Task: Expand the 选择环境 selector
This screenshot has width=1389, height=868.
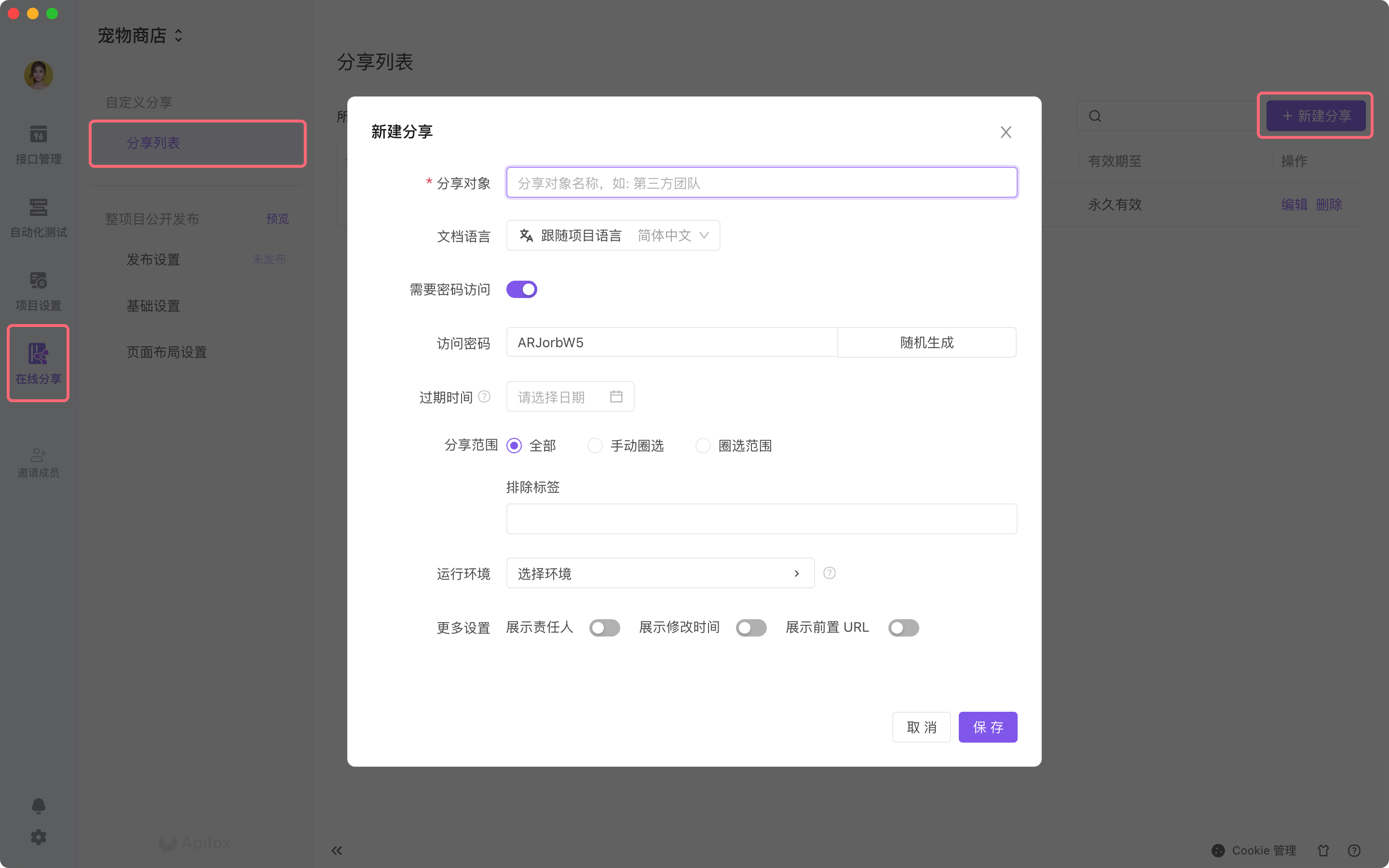Action: (x=660, y=573)
